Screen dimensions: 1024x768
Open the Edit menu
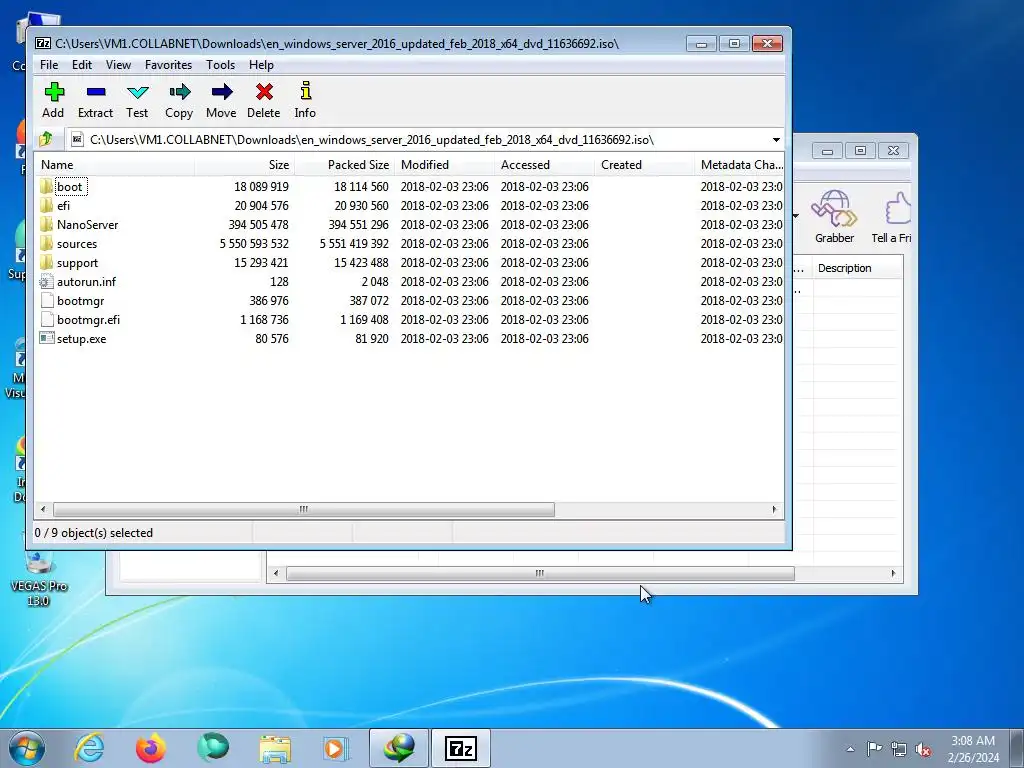[x=82, y=65]
